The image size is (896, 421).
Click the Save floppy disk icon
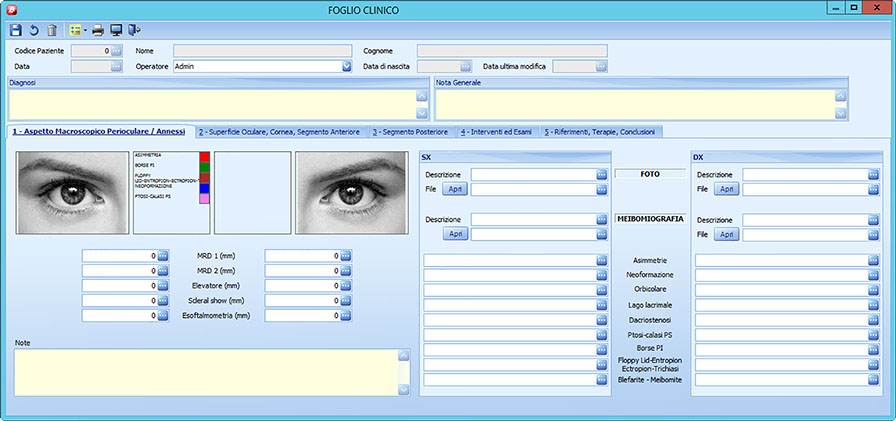(x=15, y=30)
